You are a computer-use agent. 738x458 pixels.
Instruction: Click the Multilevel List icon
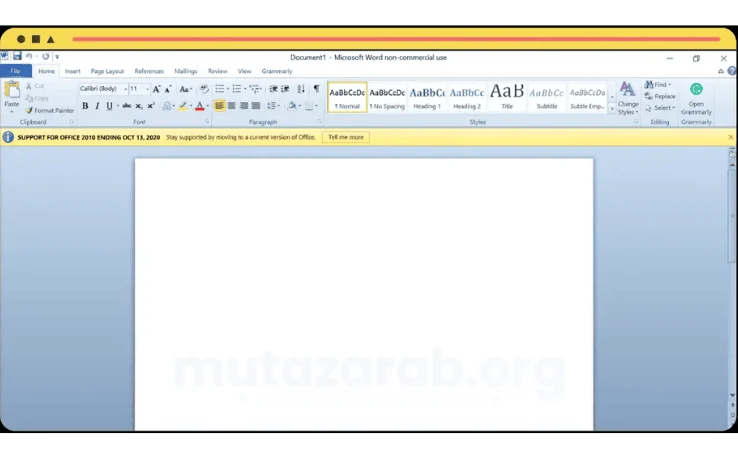click(x=255, y=88)
